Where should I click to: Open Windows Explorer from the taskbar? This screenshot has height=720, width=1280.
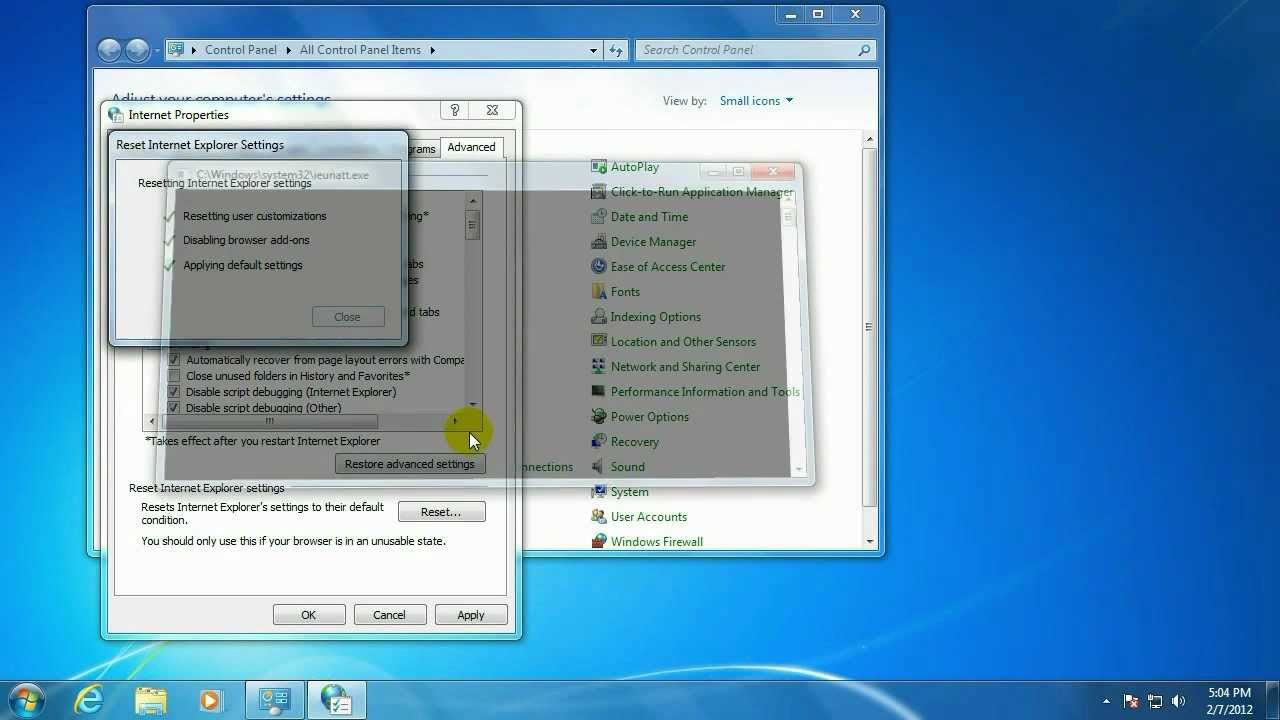[x=151, y=700]
